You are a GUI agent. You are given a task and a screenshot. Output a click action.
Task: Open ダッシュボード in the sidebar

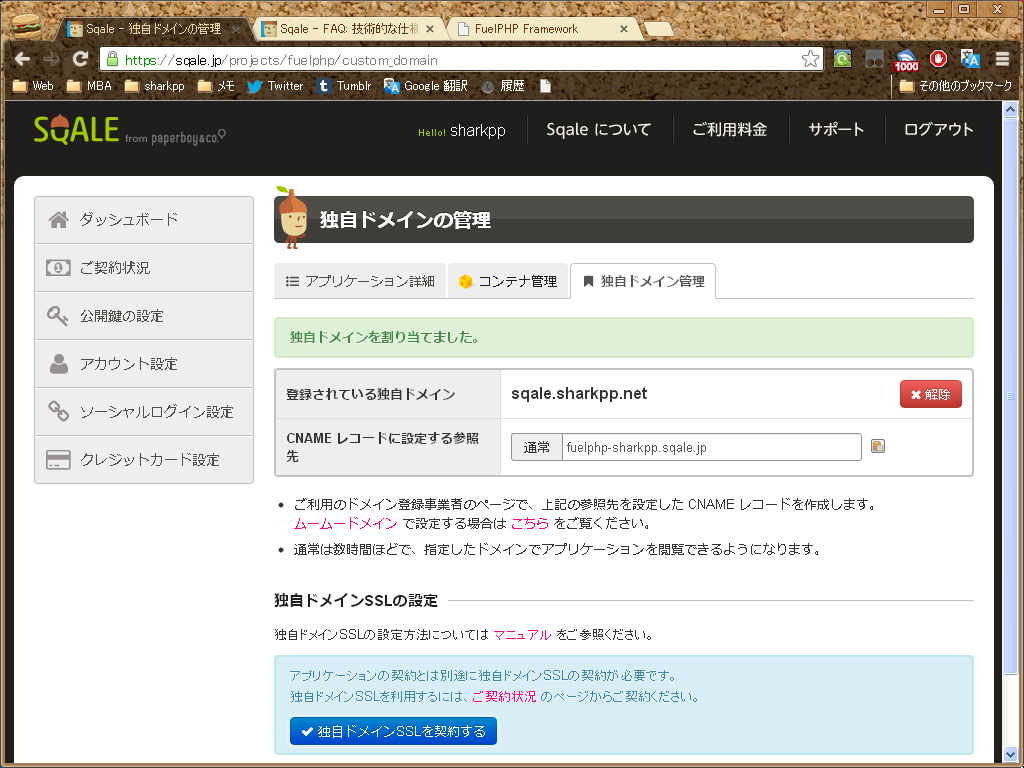point(144,219)
